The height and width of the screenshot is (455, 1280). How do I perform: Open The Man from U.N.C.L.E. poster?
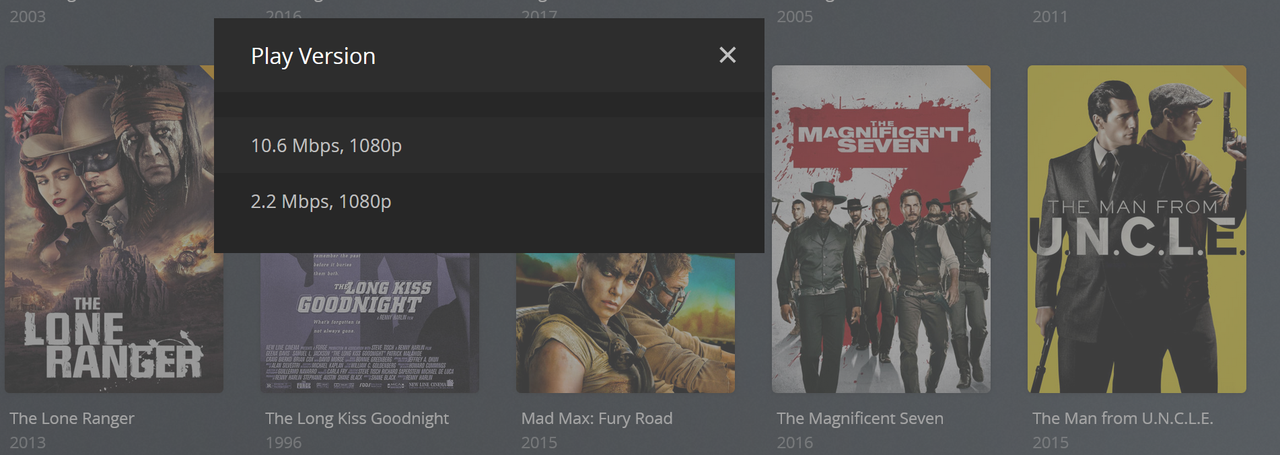tap(1137, 229)
